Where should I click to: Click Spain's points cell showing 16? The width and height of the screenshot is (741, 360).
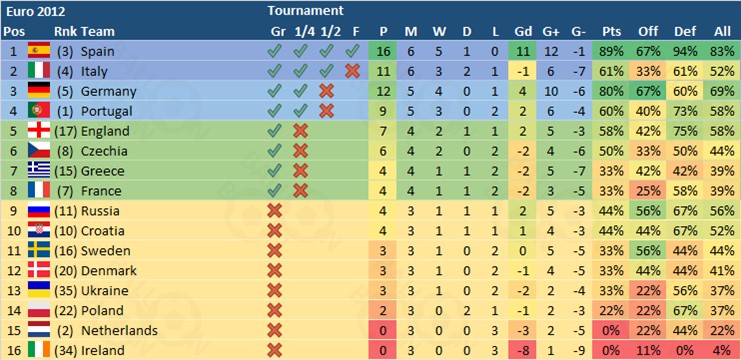pyautogui.click(x=384, y=51)
